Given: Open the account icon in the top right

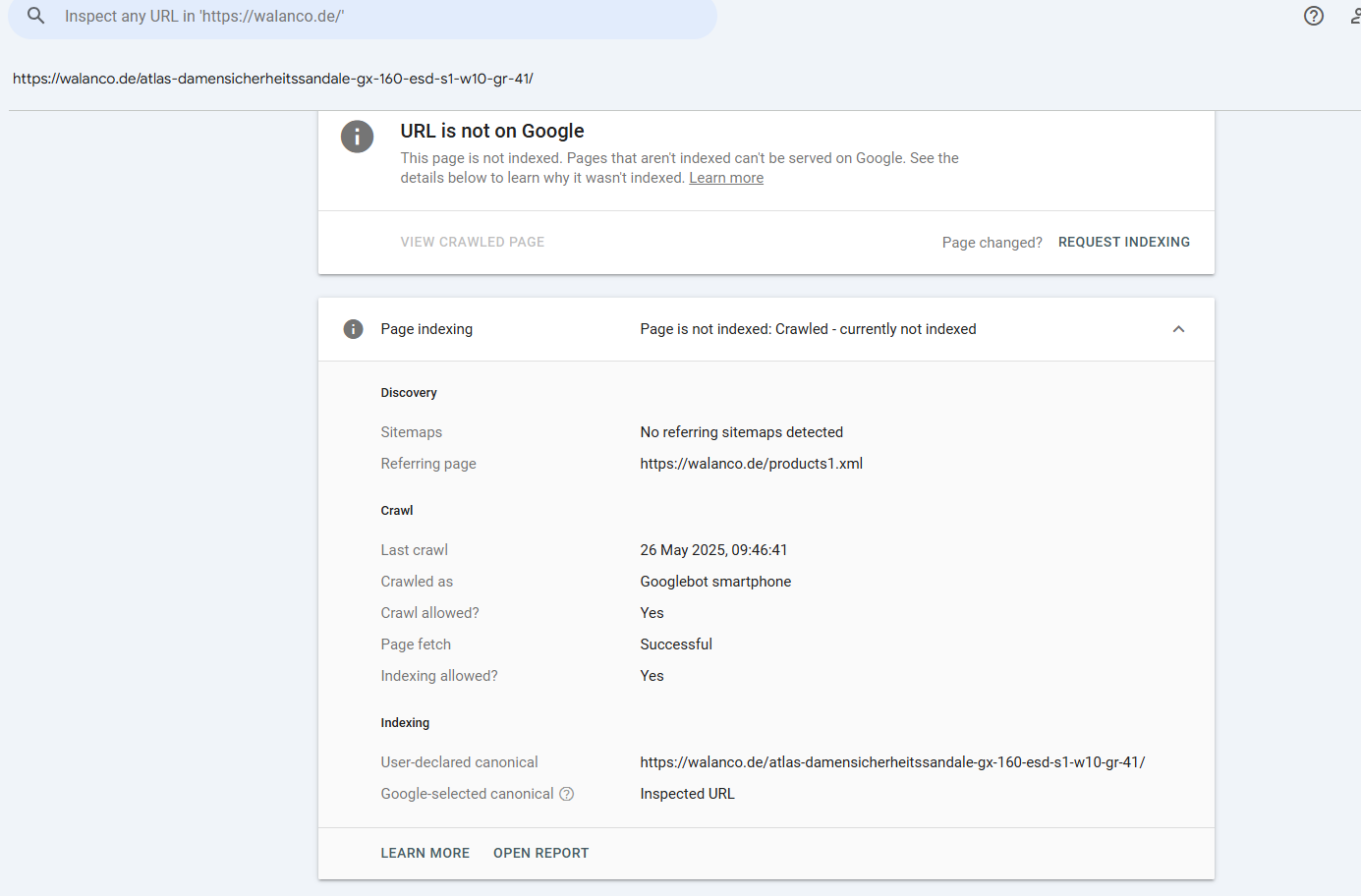Looking at the screenshot, I should [1355, 16].
